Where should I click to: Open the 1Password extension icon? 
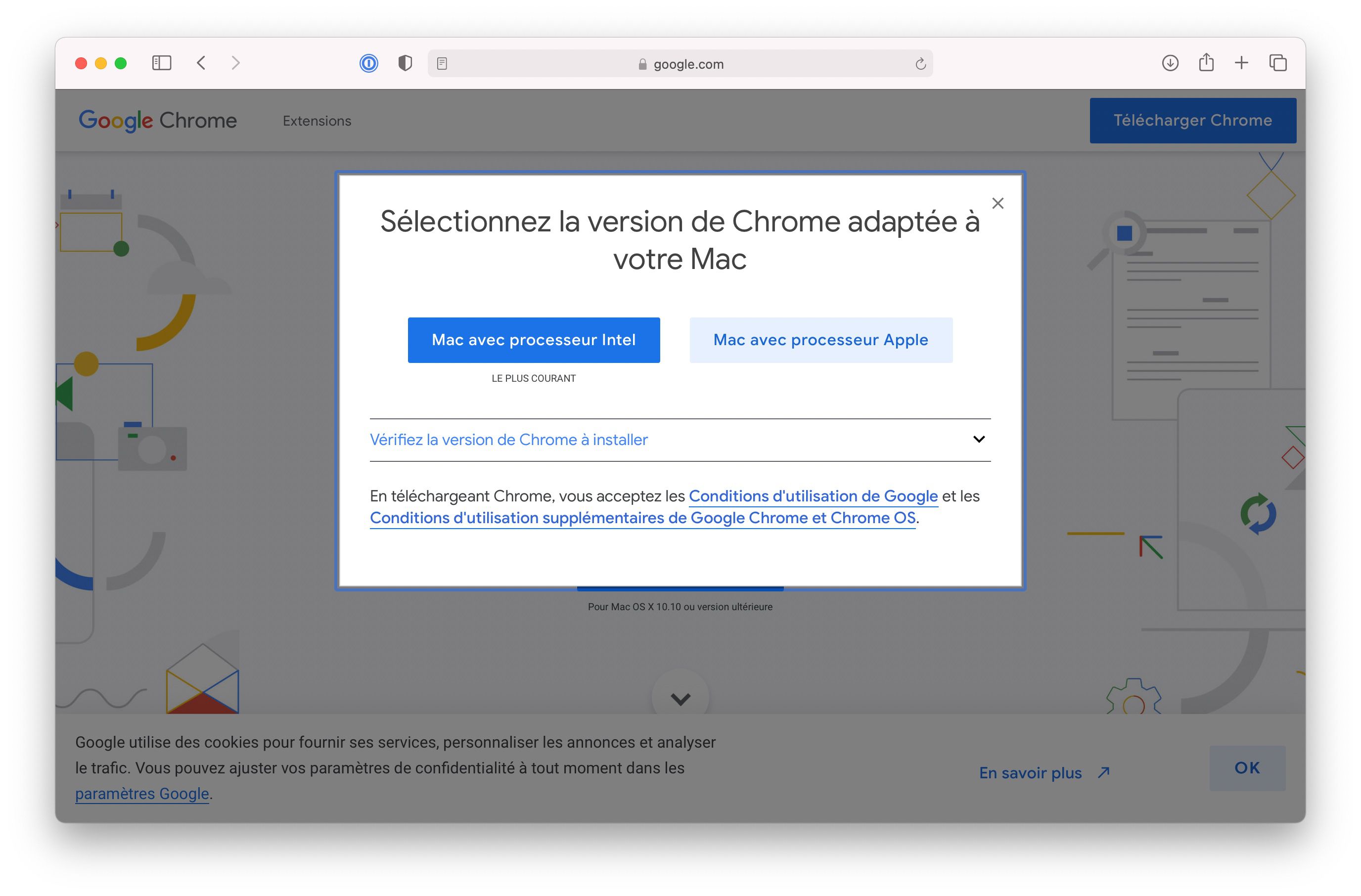[x=369, y=63]
